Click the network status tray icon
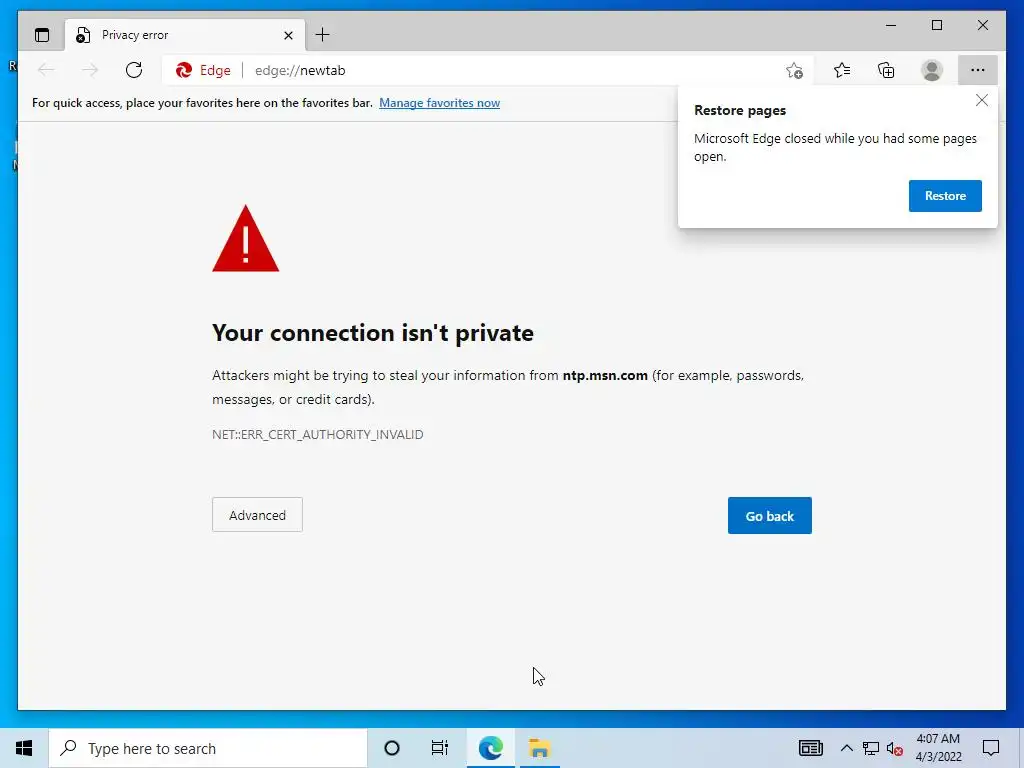This screenshot has width=1024, height=768. [871, 748]
